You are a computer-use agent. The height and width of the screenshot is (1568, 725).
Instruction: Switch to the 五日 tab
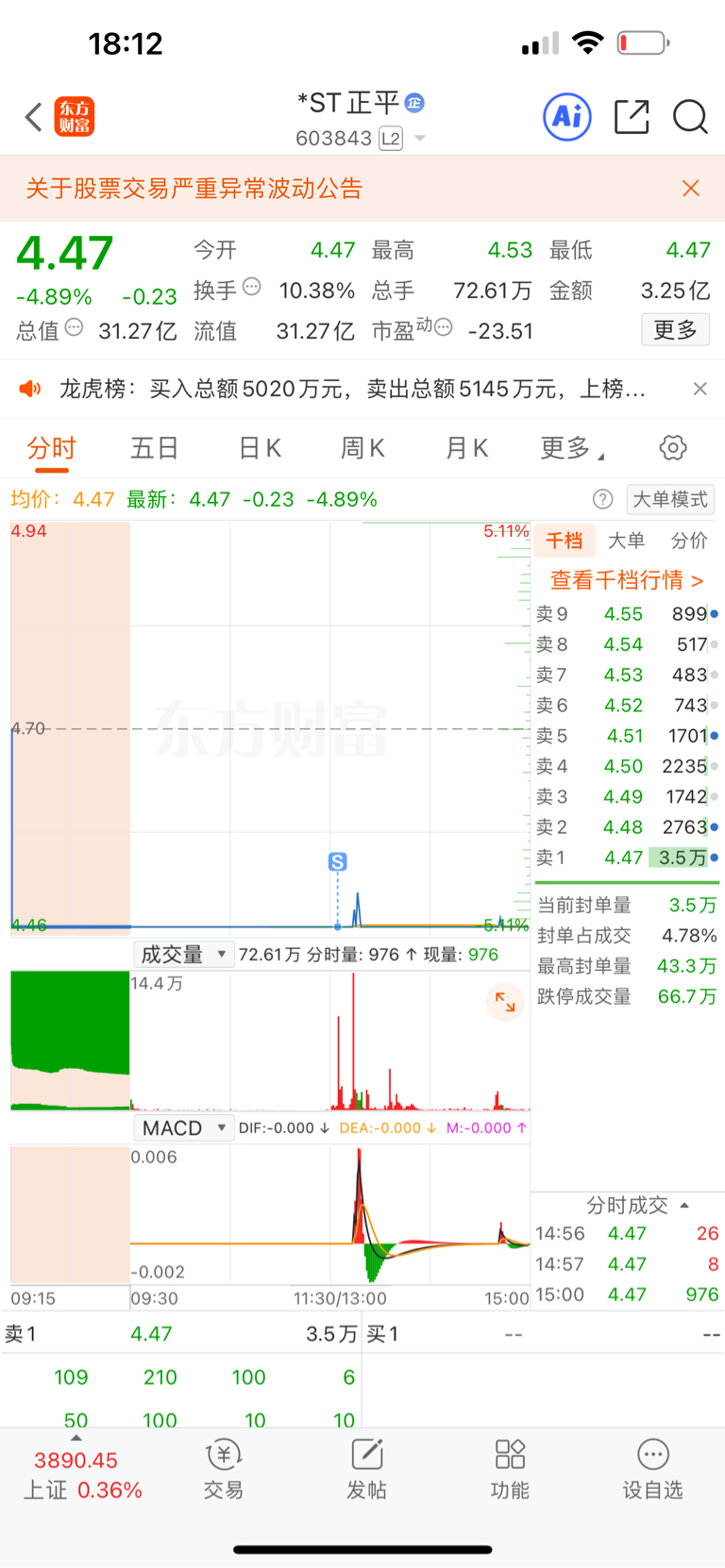154,448
